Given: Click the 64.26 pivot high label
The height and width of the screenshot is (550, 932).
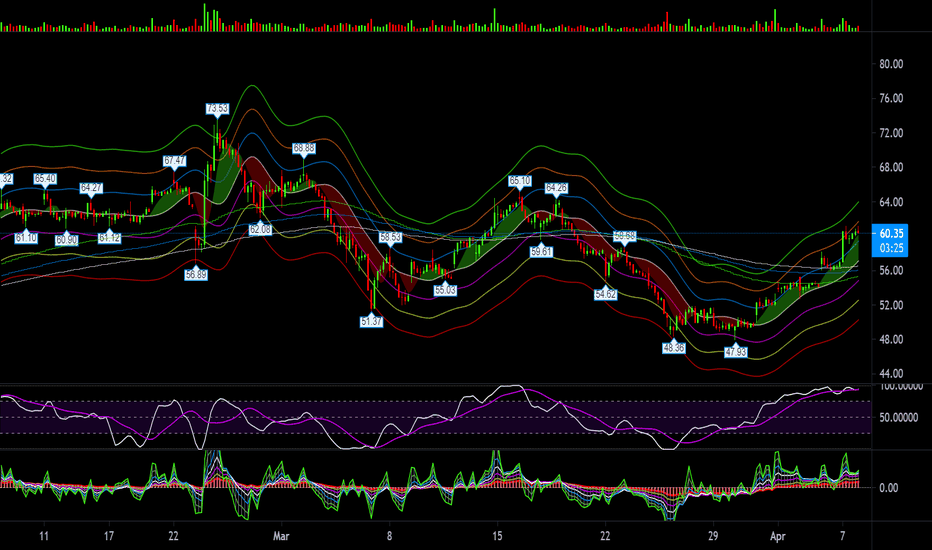Looking at the screenshot, I should pyautogui.click(x=556, y=188).
